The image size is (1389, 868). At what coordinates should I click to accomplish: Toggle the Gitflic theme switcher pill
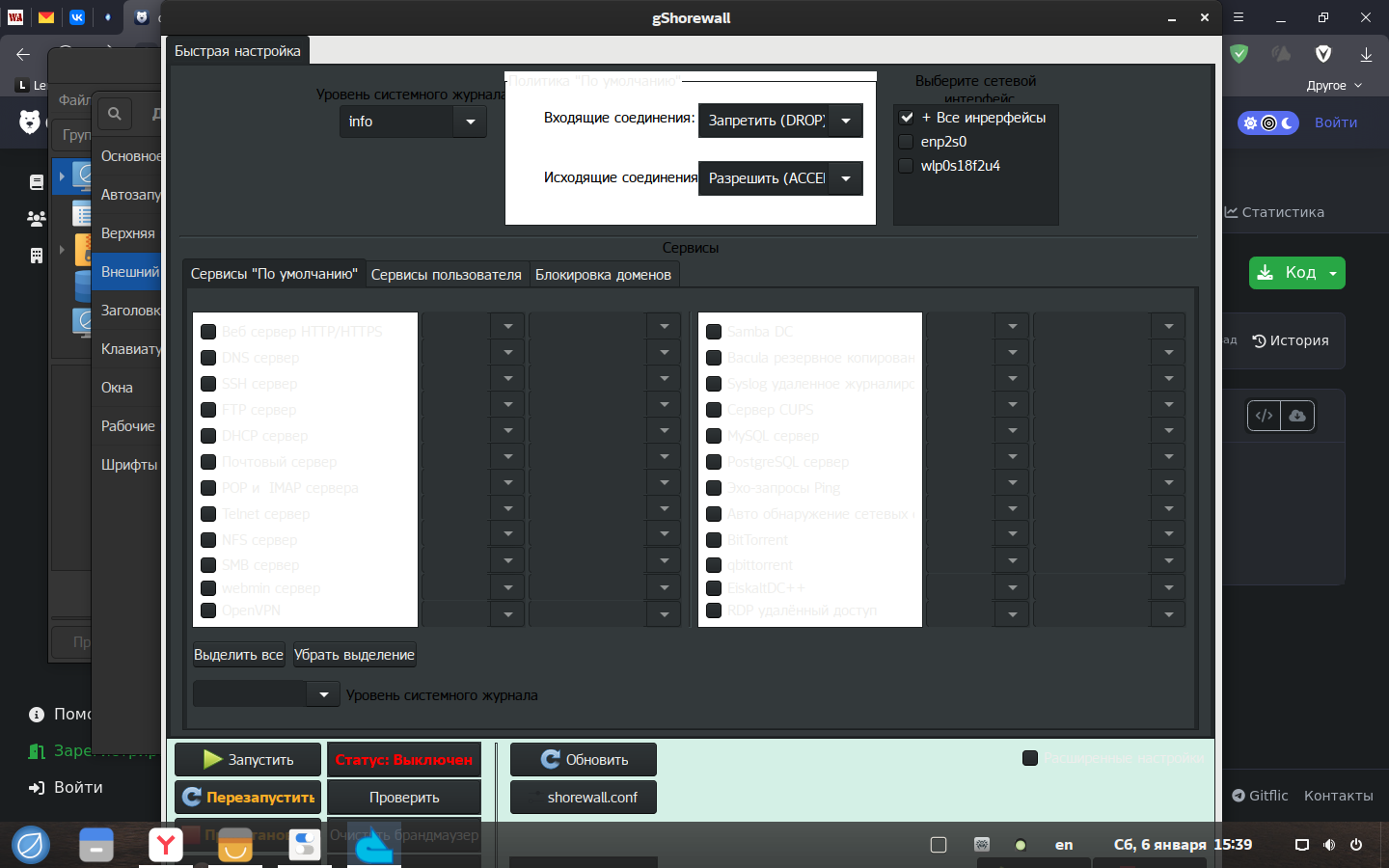tap(1268, 122)
